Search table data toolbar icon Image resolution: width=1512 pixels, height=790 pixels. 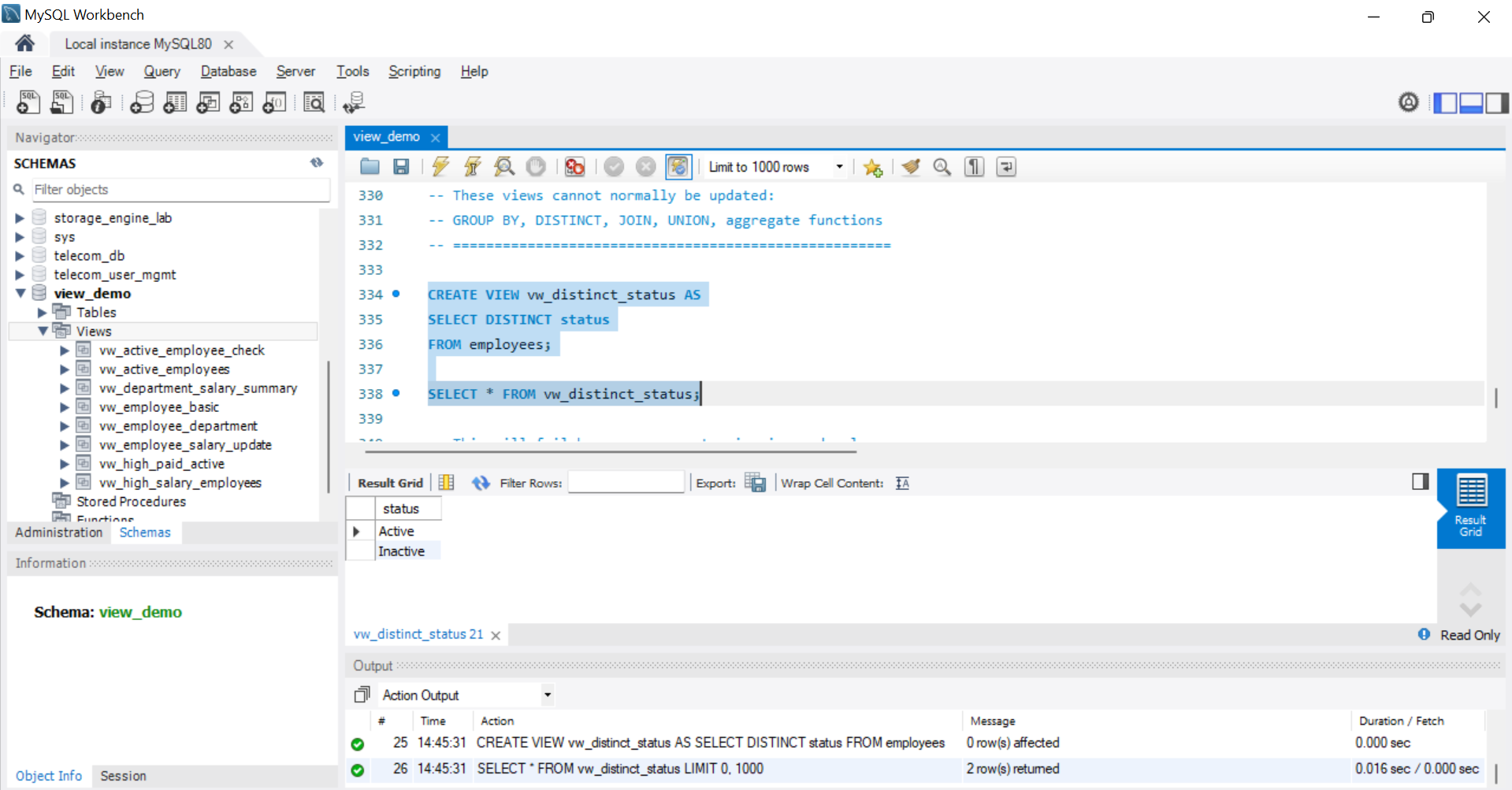tap(314, 102)
